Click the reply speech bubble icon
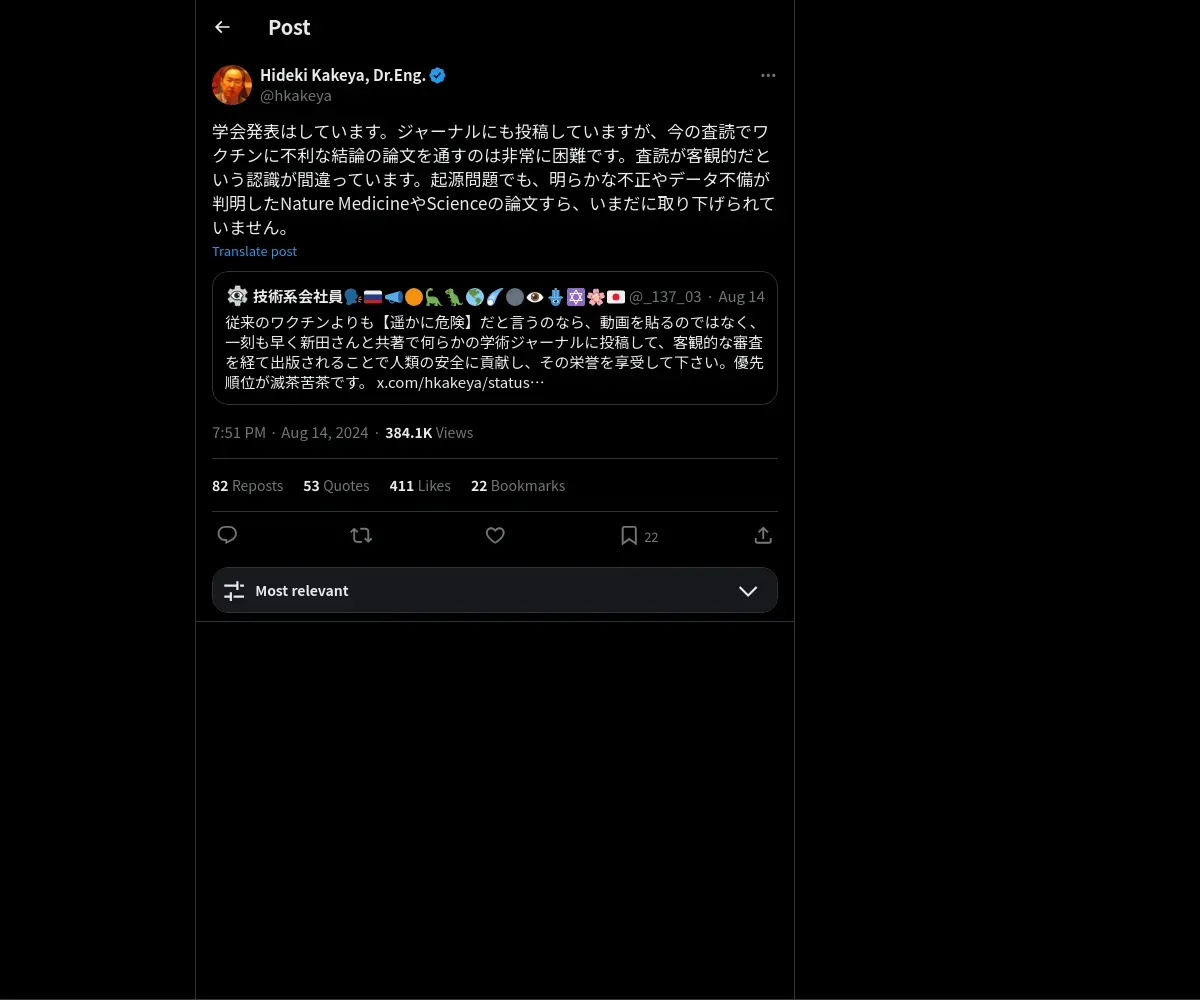Viewport: 1200px width, 1000px height. coord(227,535)
